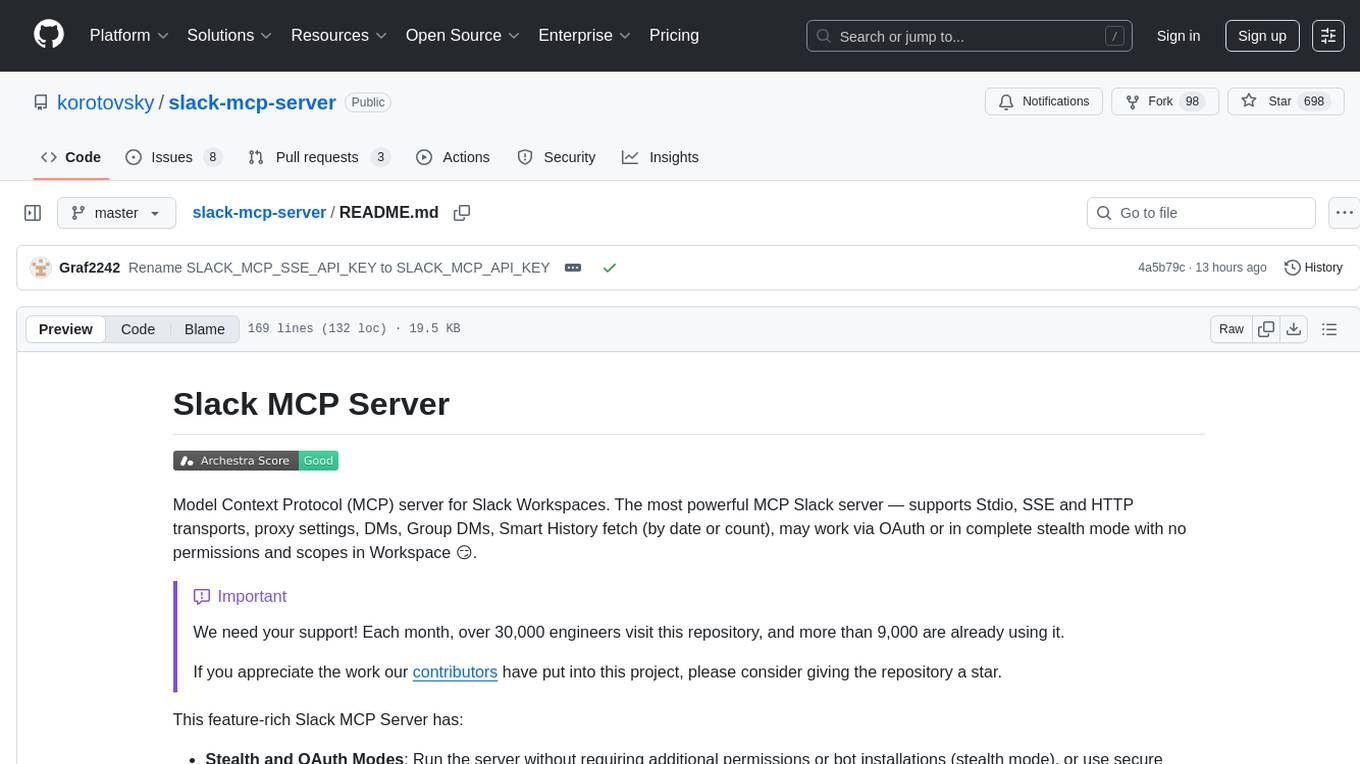Open the Raw file view

coord(1231,329)
